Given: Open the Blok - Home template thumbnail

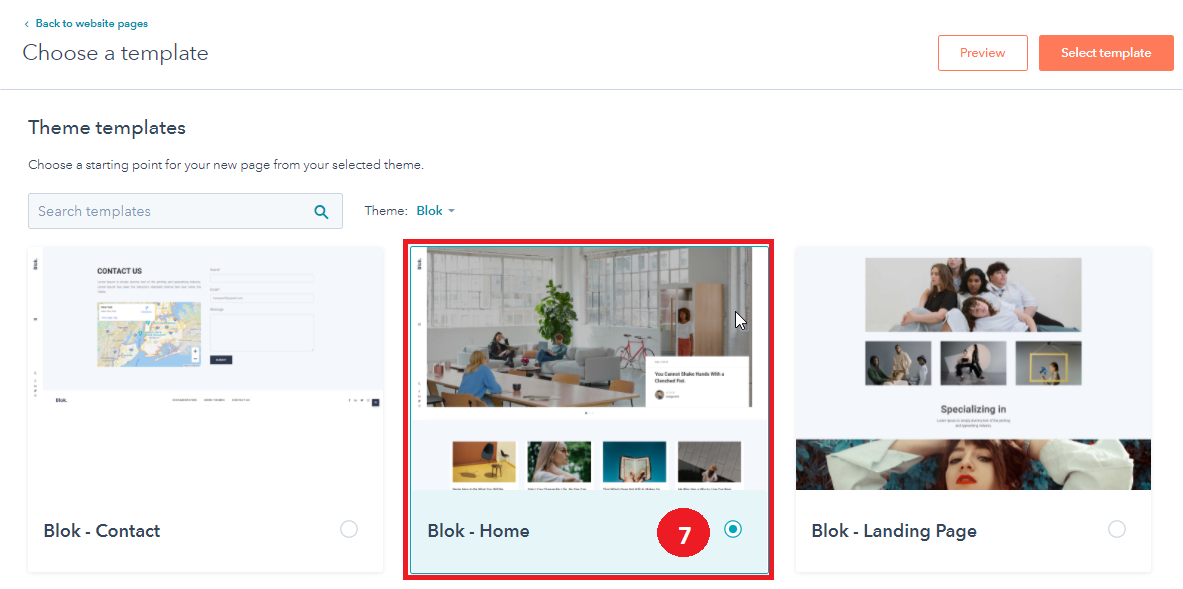Looking at the screenshot, I should (x=589, y=368).
